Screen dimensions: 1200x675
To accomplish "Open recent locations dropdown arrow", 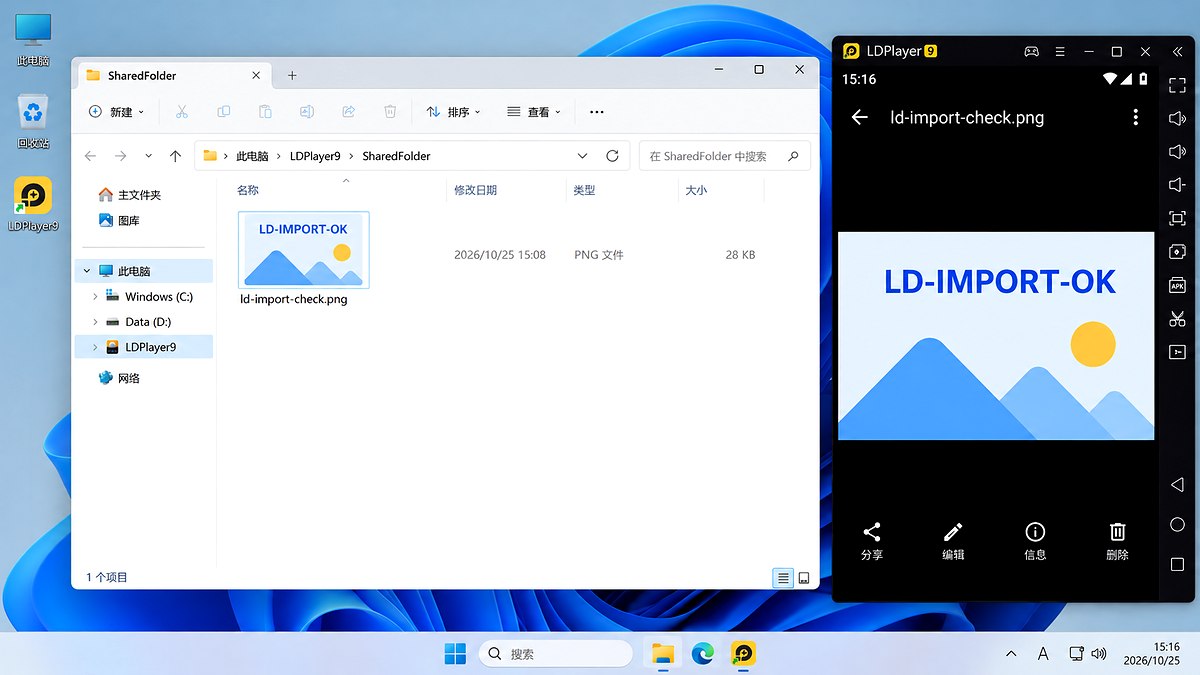I will tap(148, 156).
